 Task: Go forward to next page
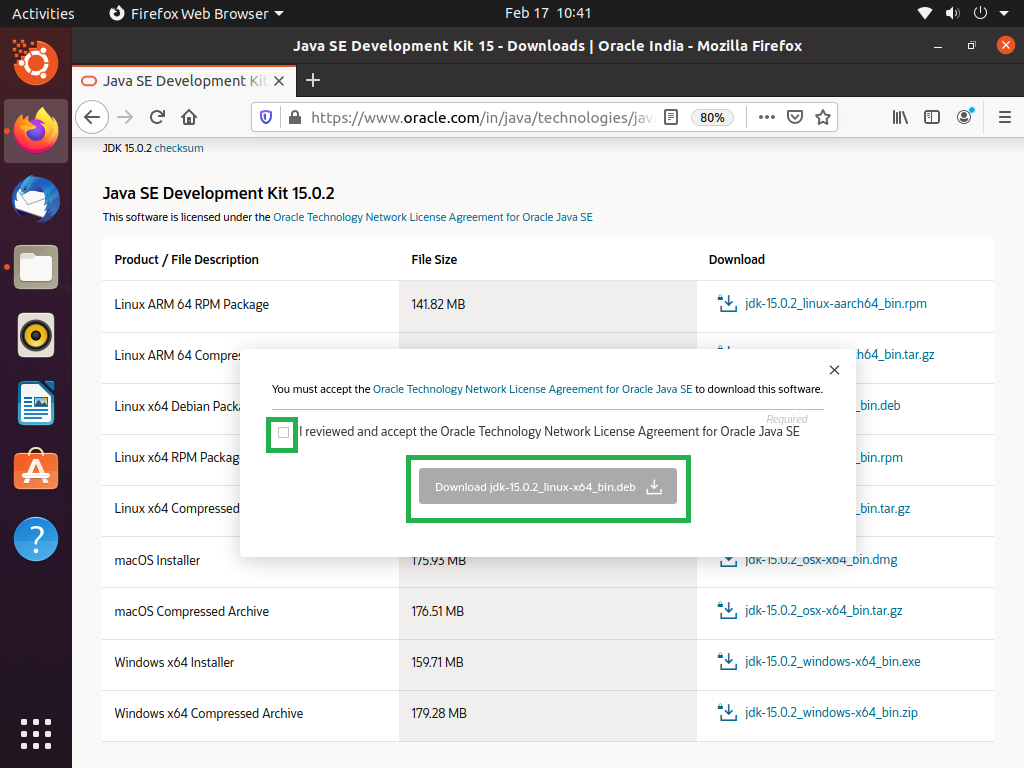[x=125, y=118]
